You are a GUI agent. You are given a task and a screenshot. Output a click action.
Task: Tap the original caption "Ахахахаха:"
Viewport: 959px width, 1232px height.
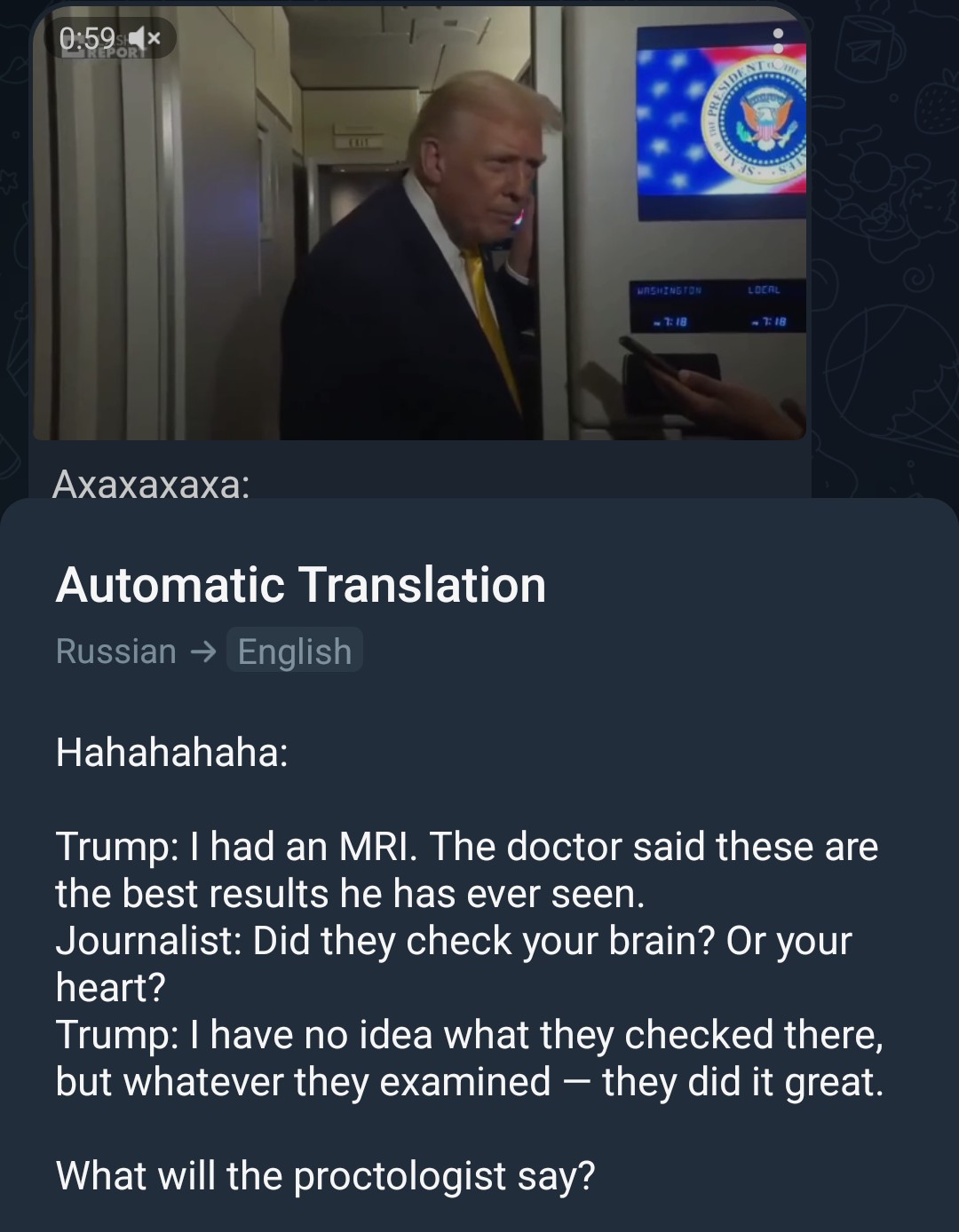coord(151,484)
